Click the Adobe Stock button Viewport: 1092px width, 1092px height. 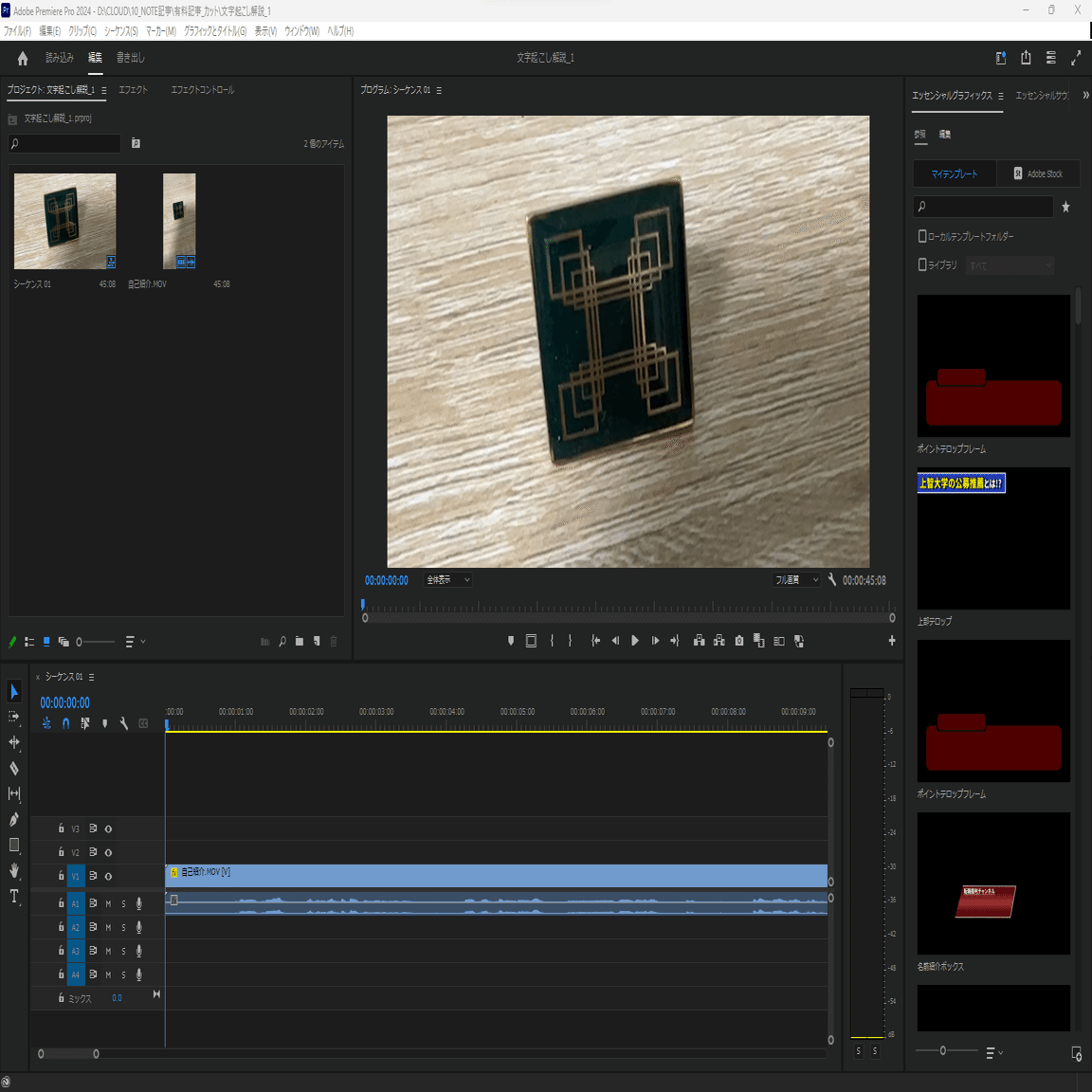click(x=1039, y=173)
